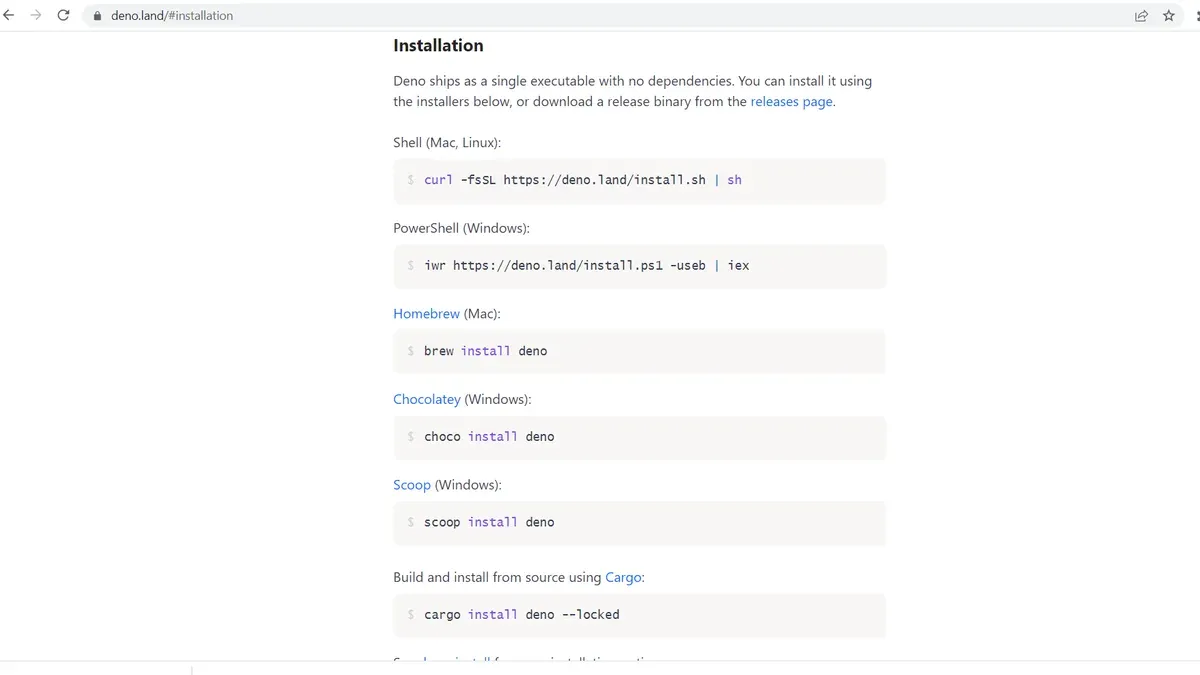The height and width of the screenshot is (675, 1200).
Task: Click the choco install deno command
Action: click(489, 437)
